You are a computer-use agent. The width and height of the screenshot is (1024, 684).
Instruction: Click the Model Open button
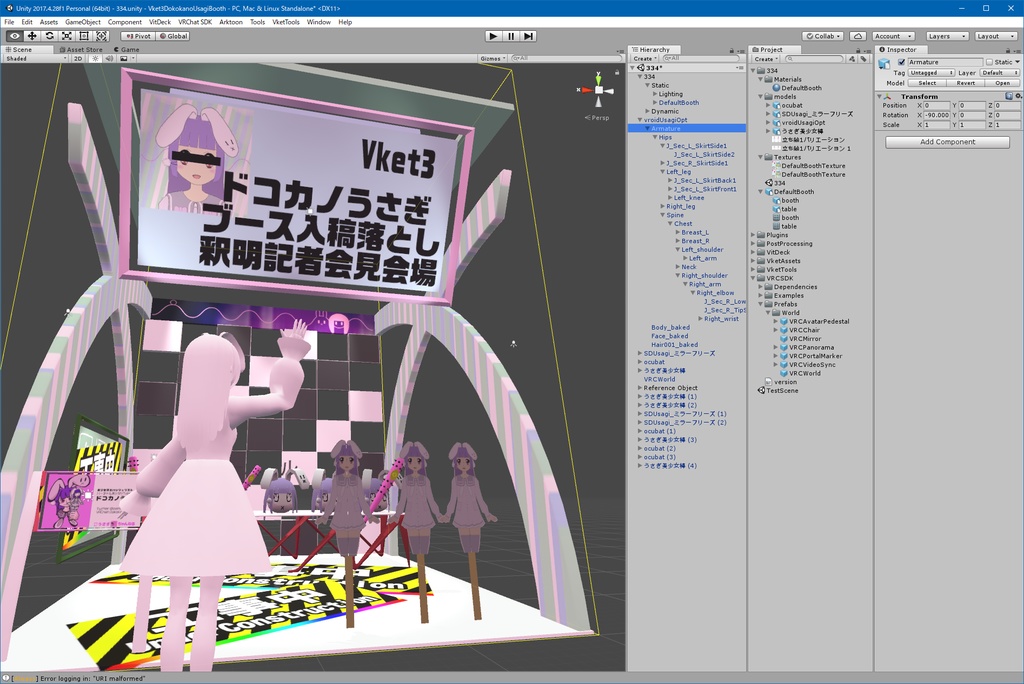click(1002, 83)
